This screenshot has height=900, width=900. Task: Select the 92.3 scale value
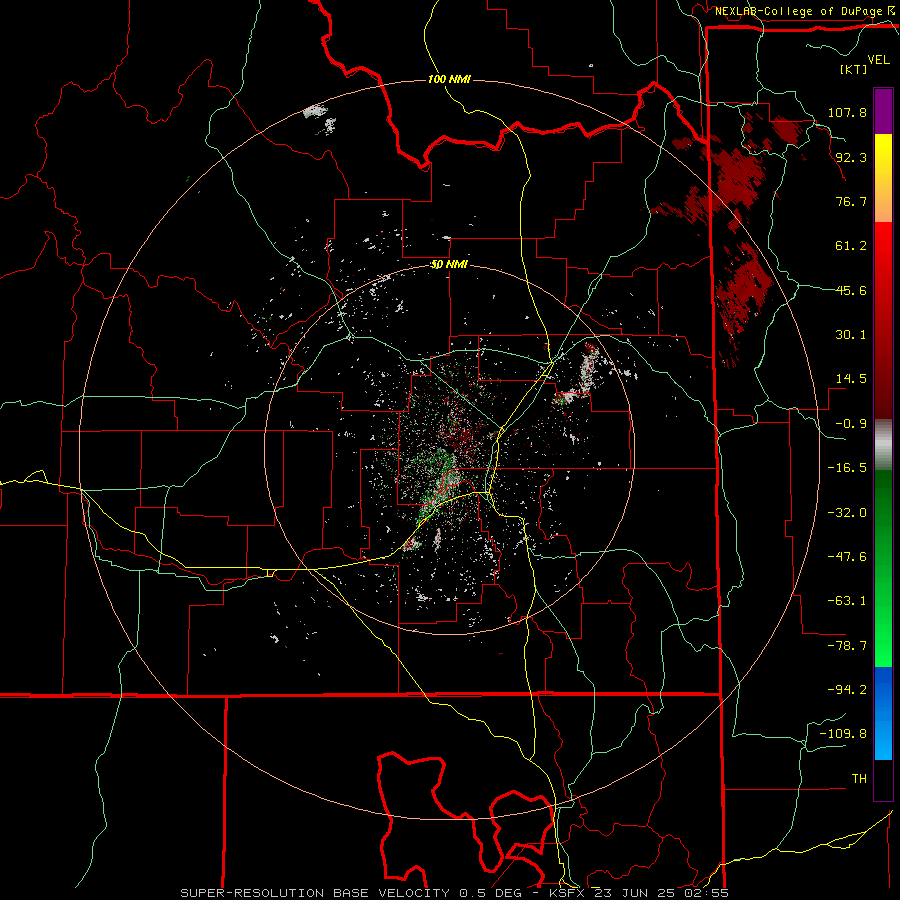pyautogui.click(x=851, y=157)
